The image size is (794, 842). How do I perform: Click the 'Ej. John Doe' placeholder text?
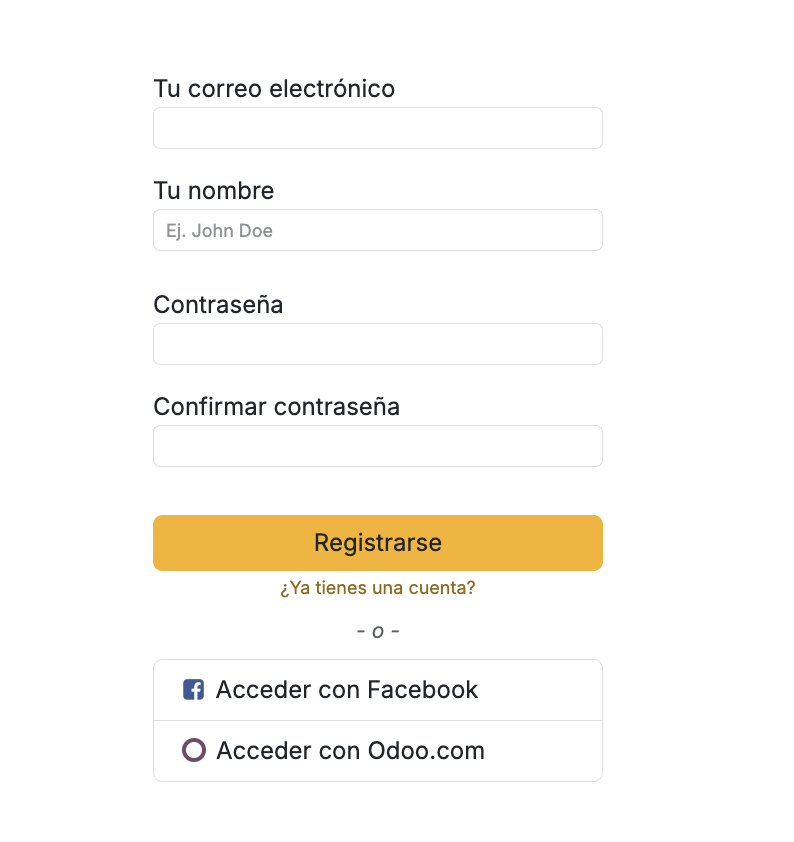pyautogui.click(x=219, y=231)
